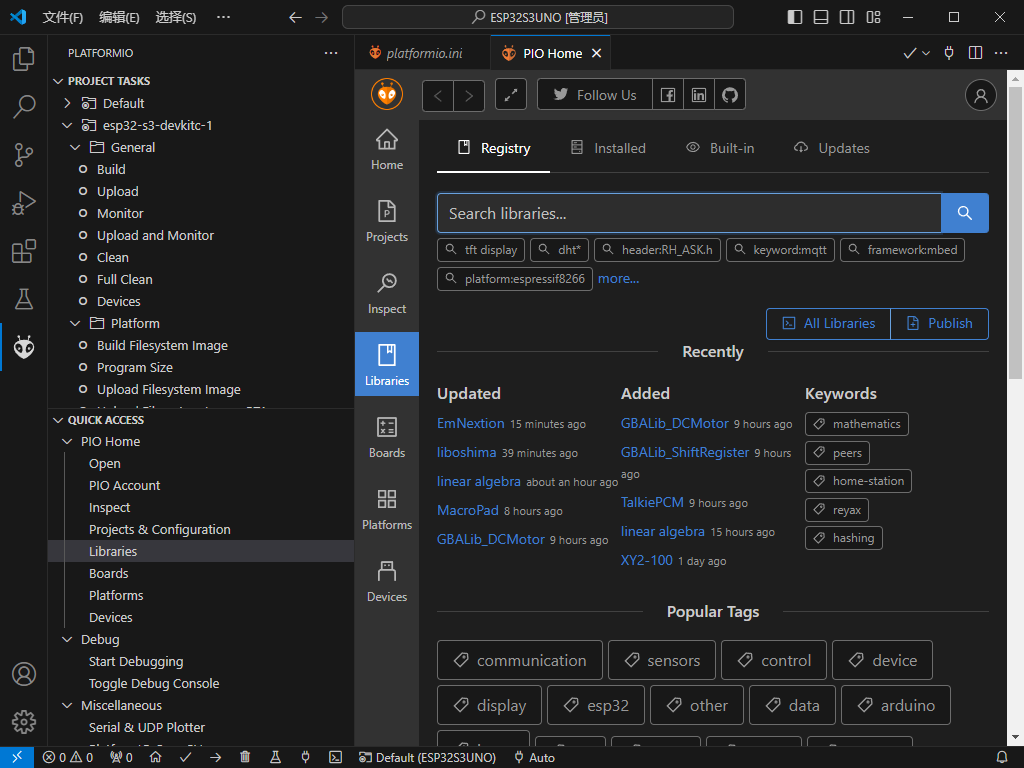Collapse the Debug quick access group

[x=67, y=639]
